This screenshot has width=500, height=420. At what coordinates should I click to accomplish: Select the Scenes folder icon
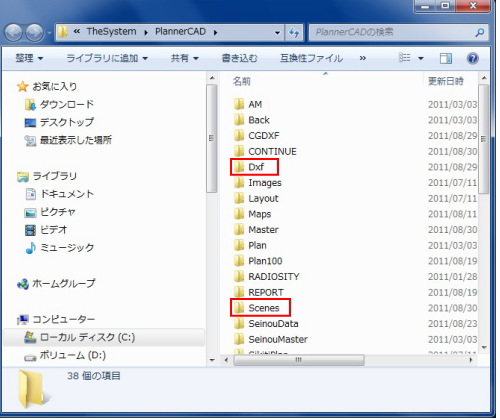click(x=239, y=308)
